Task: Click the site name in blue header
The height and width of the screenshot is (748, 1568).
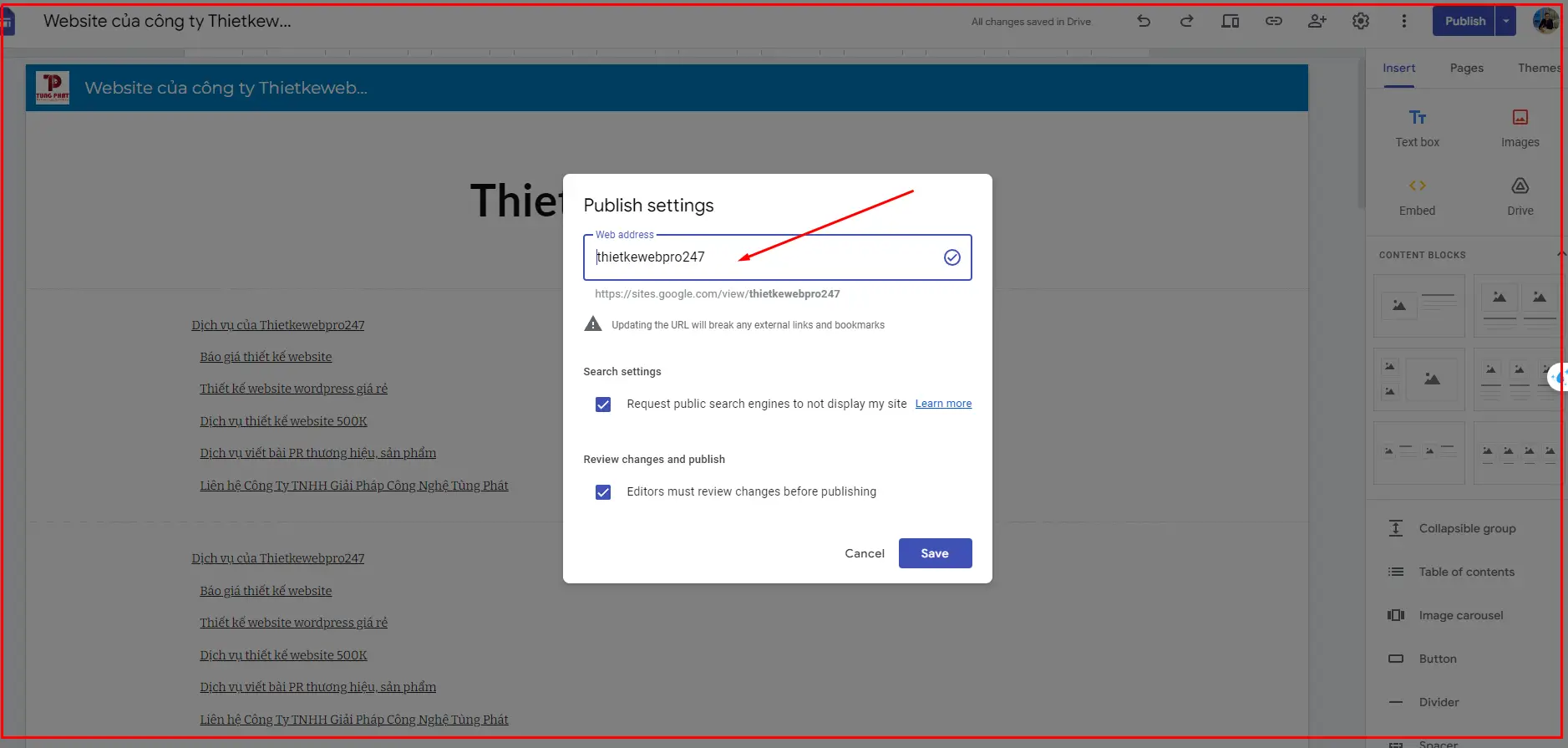Action: [x=226, y=88]
